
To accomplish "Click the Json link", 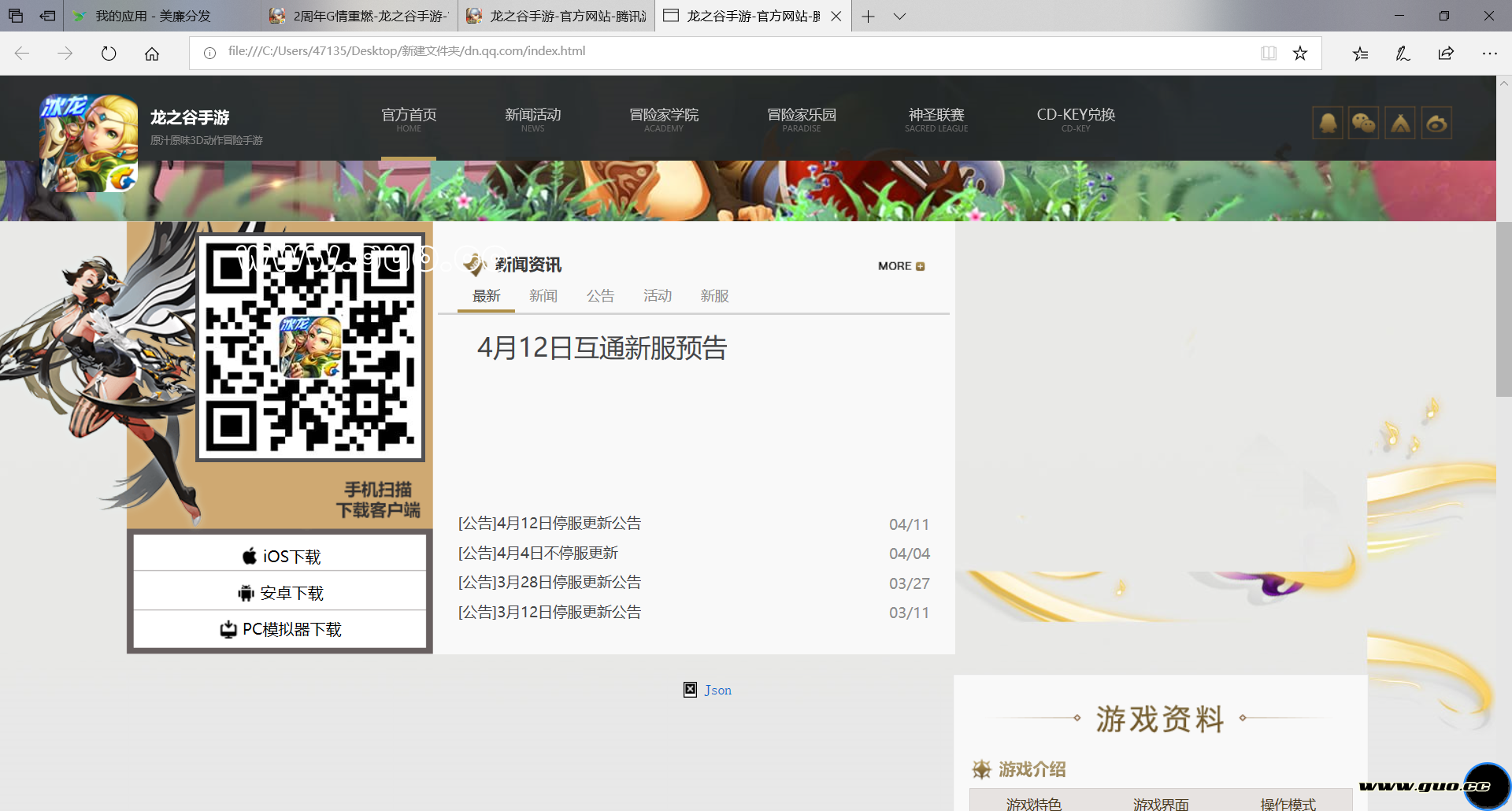I will coord(718,690).
